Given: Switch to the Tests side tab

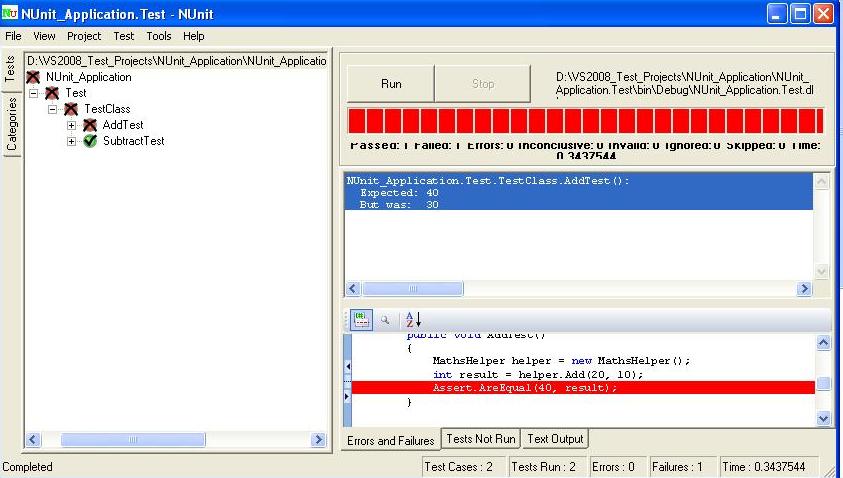Looking at the screenshot, I should coord(10,69).
